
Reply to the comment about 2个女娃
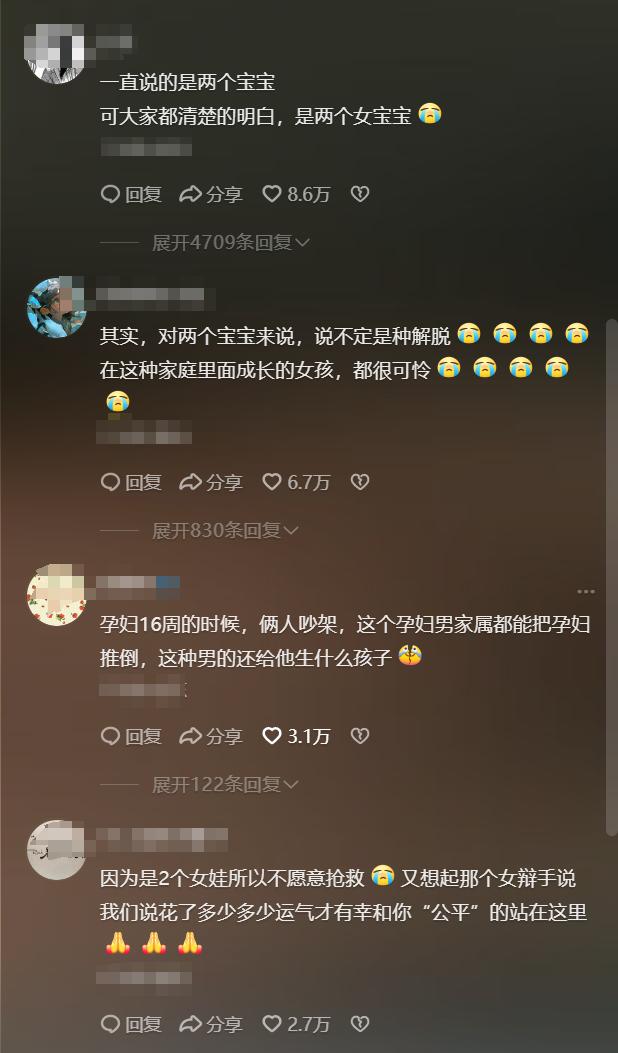coord(131,1023)
